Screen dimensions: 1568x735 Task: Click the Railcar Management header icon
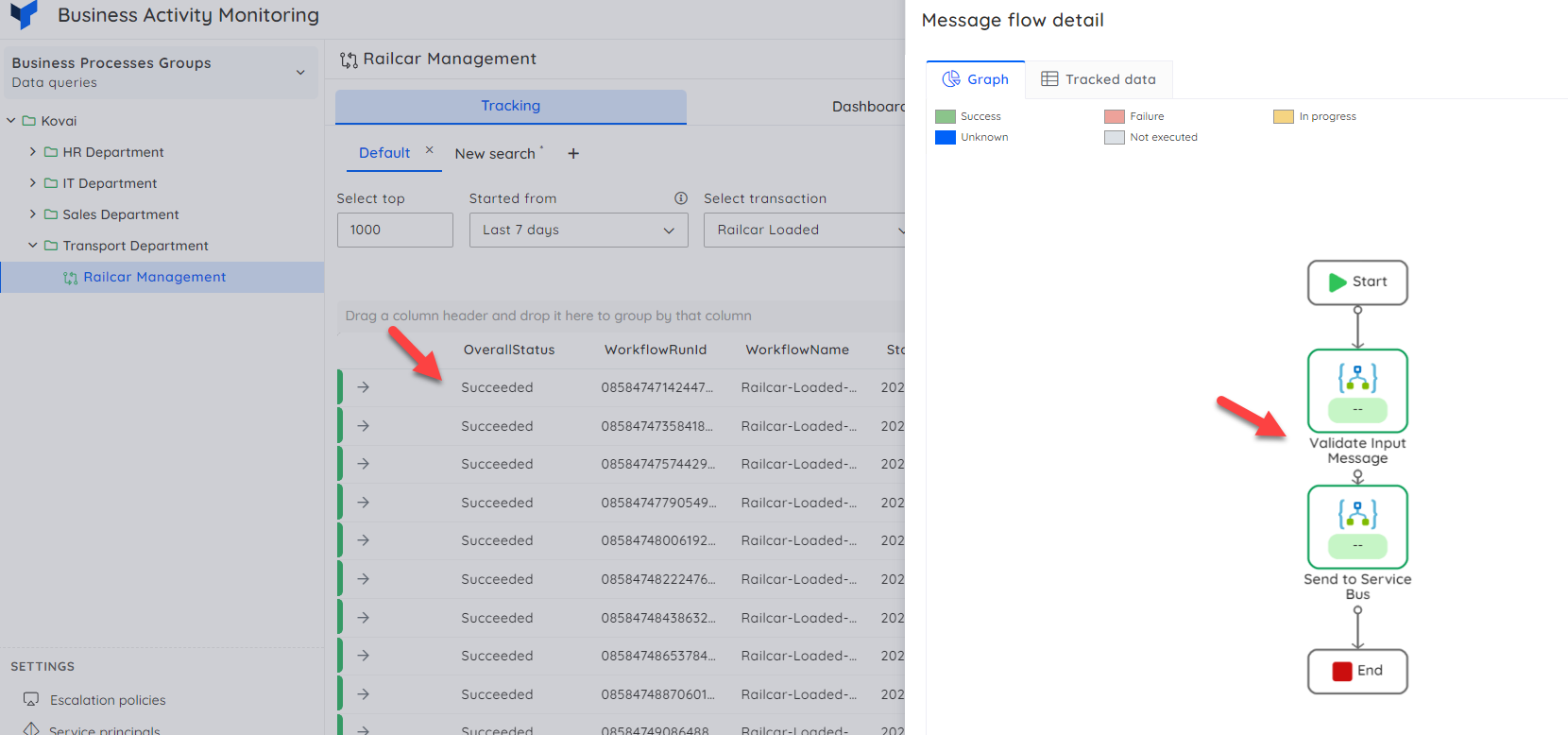point(349,60)
